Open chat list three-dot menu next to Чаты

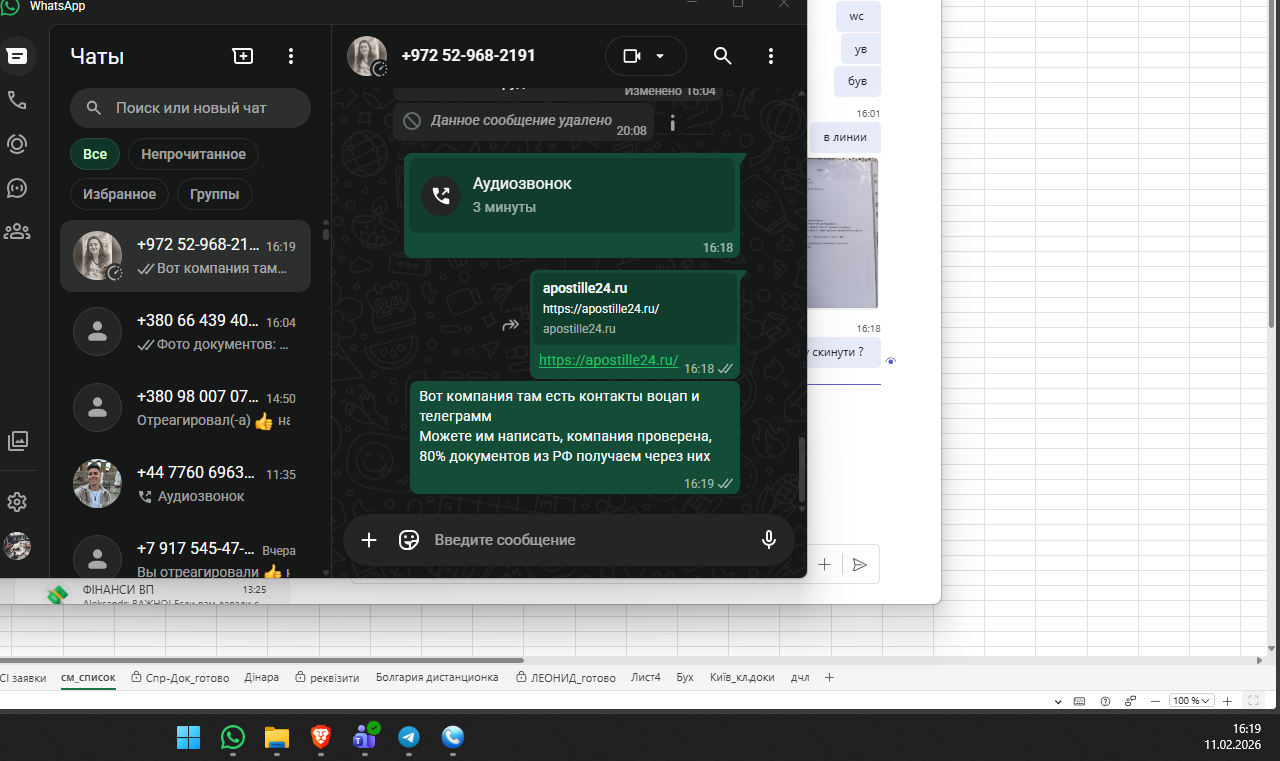[290, 56]
